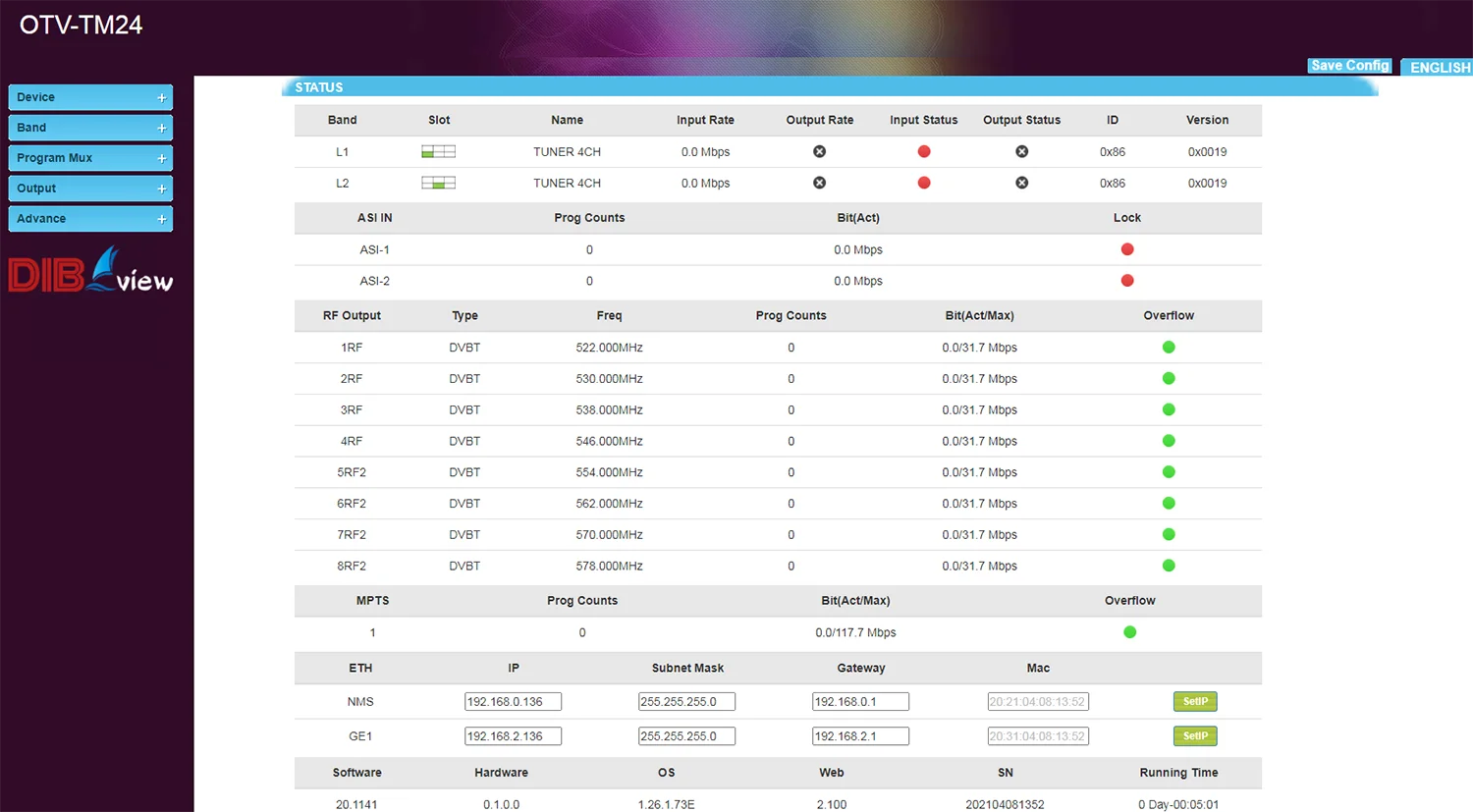Viewport: 1473px width, 812px height.
Task: Click the STATUS section header
Action: (x=319, y=87)
